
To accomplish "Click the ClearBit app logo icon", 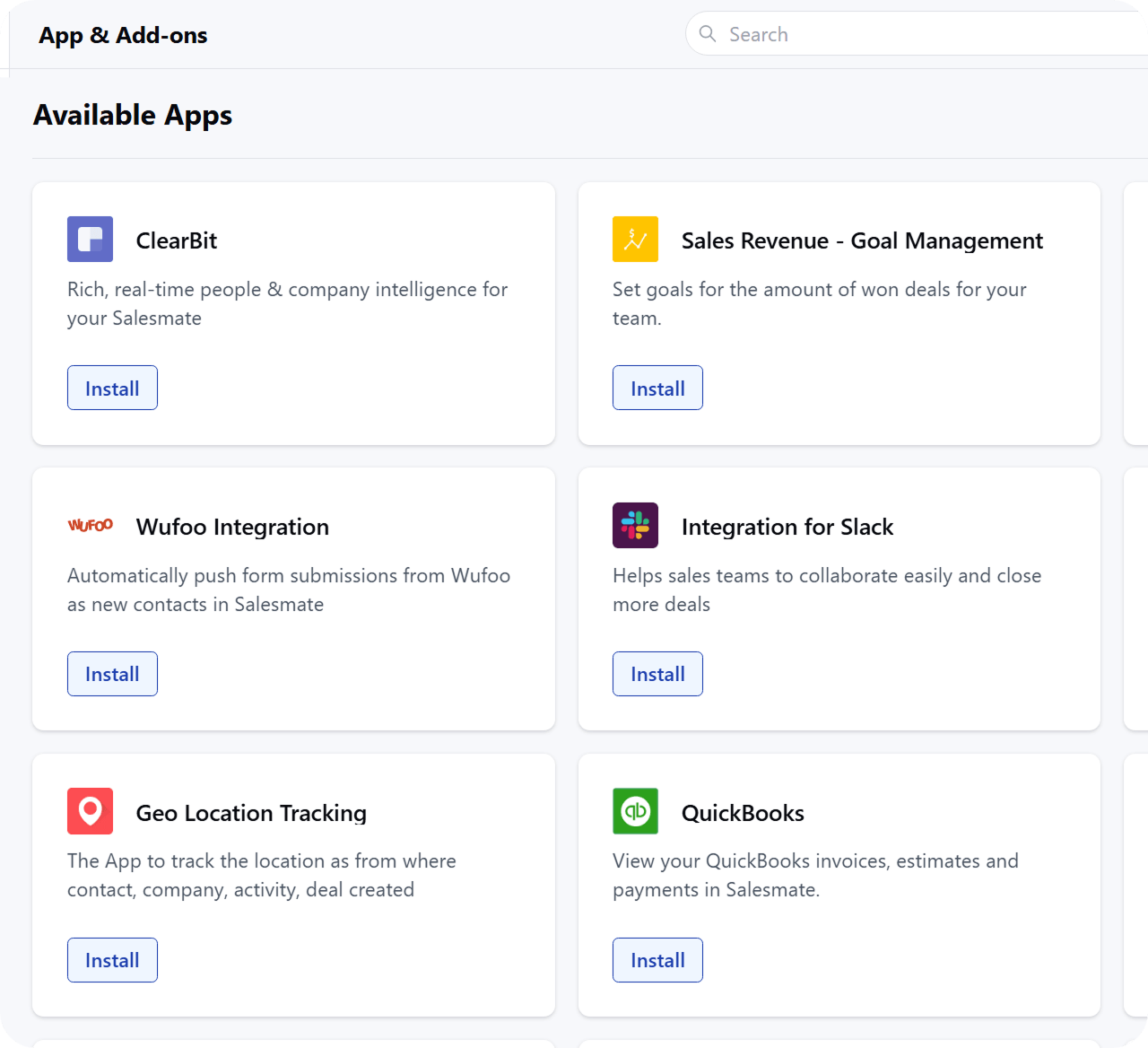I will click(90, 239).
